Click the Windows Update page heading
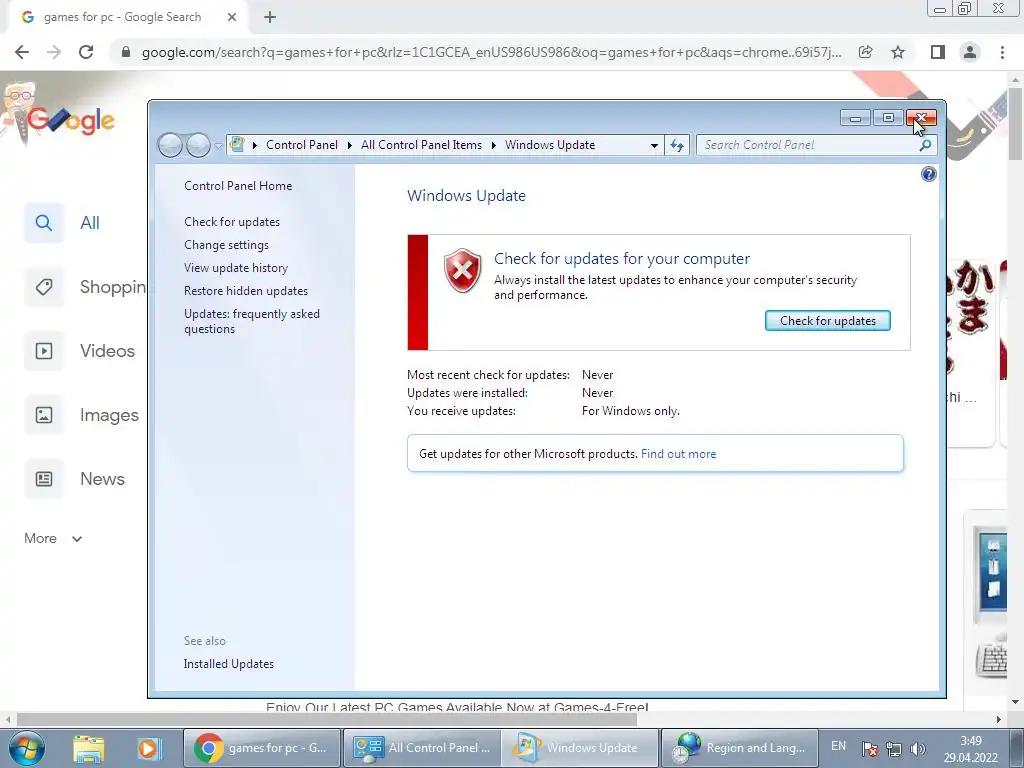Viewport: 1024px width, 768px height. click(466, 196)
